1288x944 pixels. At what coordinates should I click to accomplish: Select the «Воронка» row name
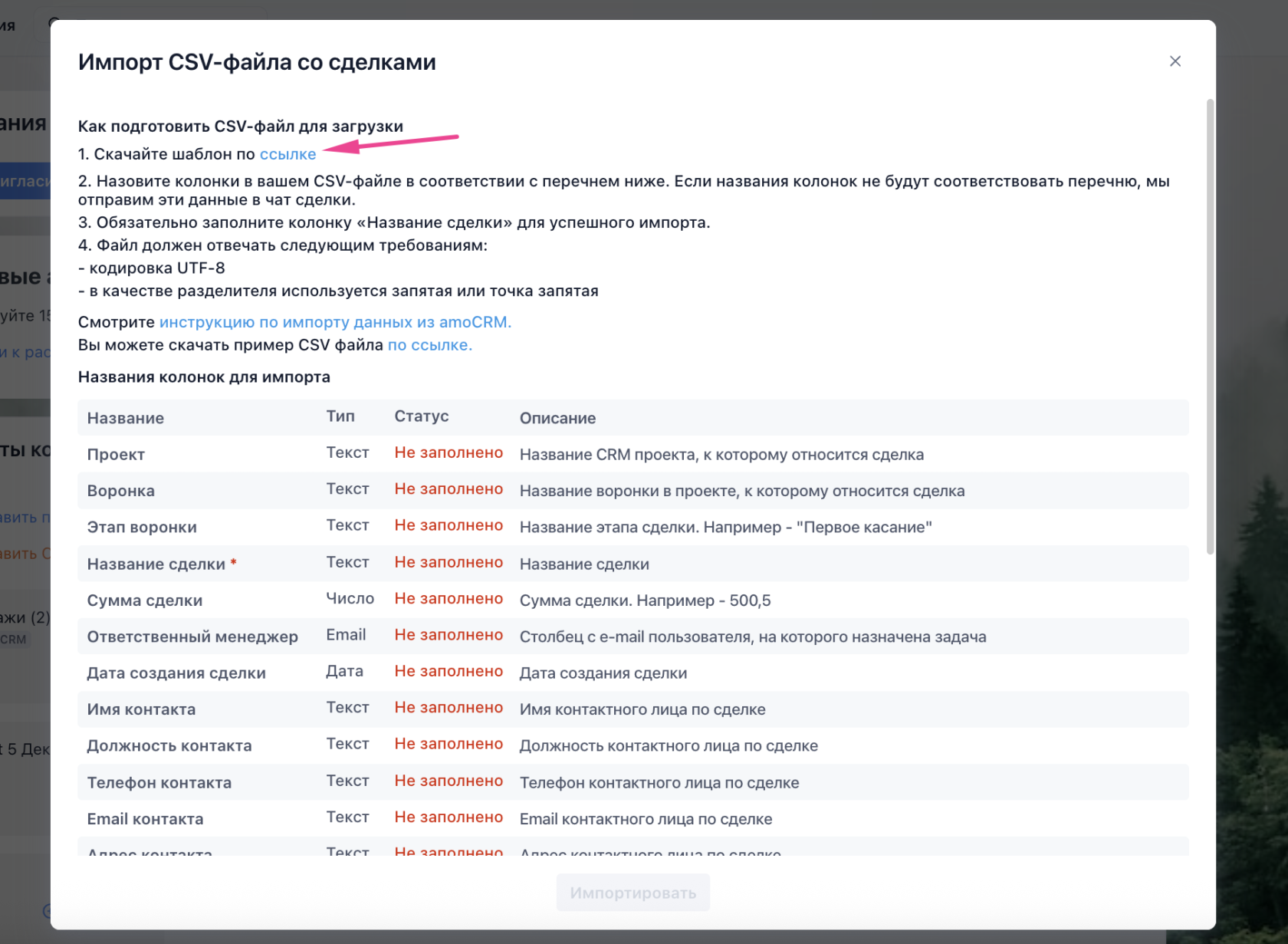tap(120, 491)
